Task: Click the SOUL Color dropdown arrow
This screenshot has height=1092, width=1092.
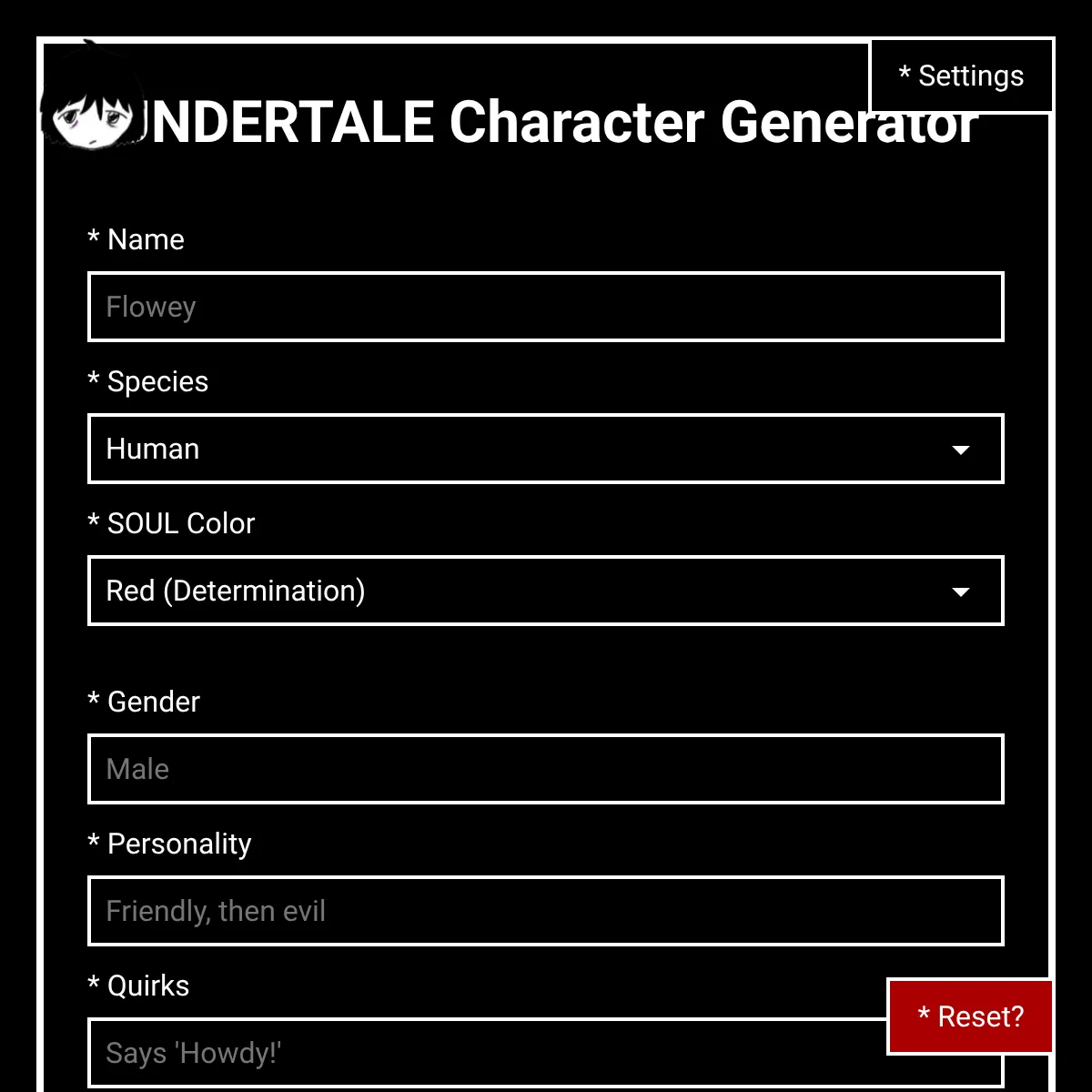Action: coord(960,591)
